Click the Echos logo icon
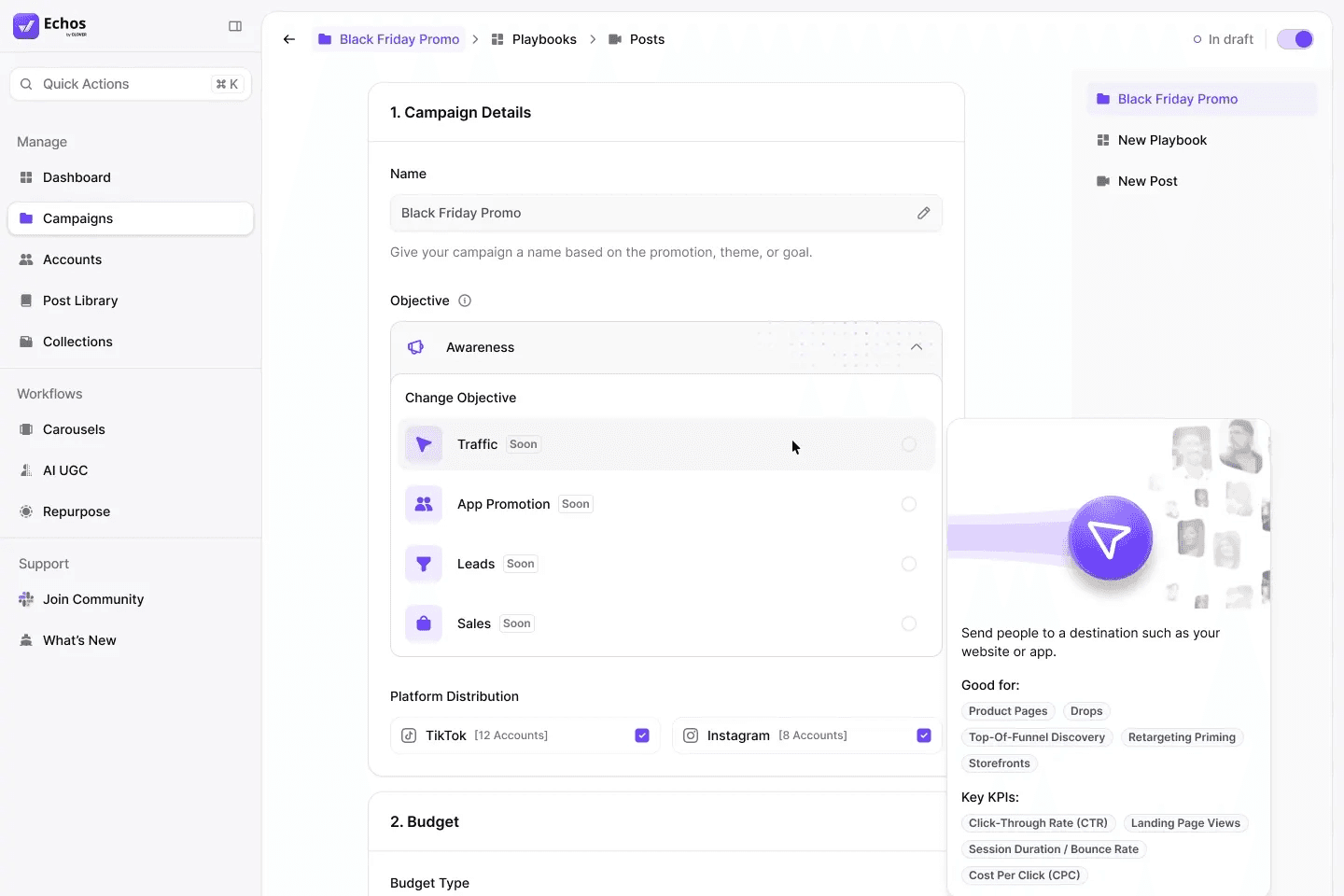This screenshot has height=896, width=1344. [26, 26]
